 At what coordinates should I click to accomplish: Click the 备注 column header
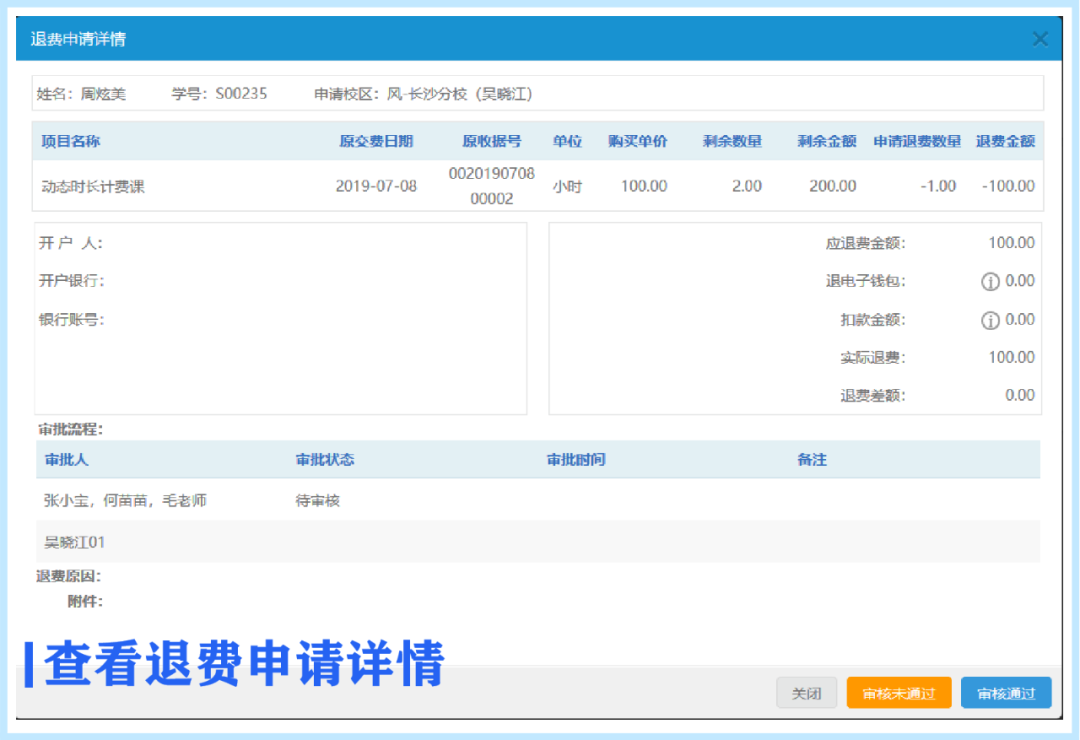point(812,460)
